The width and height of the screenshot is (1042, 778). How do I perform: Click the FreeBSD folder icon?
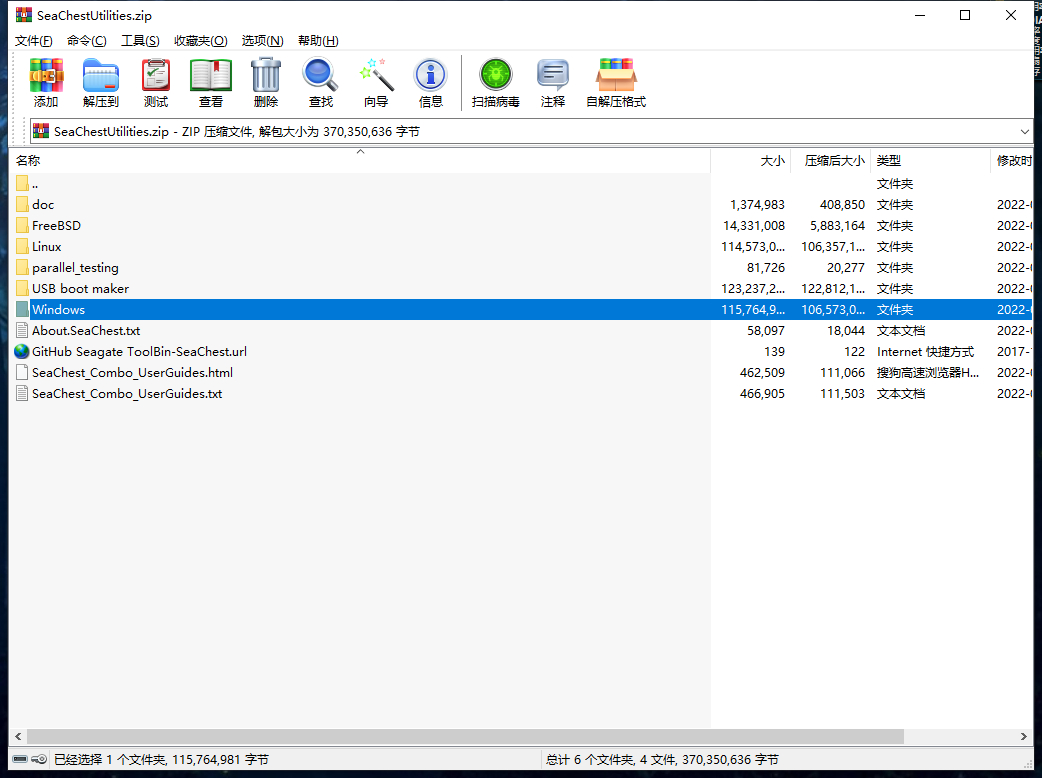[x=22, y=225]
